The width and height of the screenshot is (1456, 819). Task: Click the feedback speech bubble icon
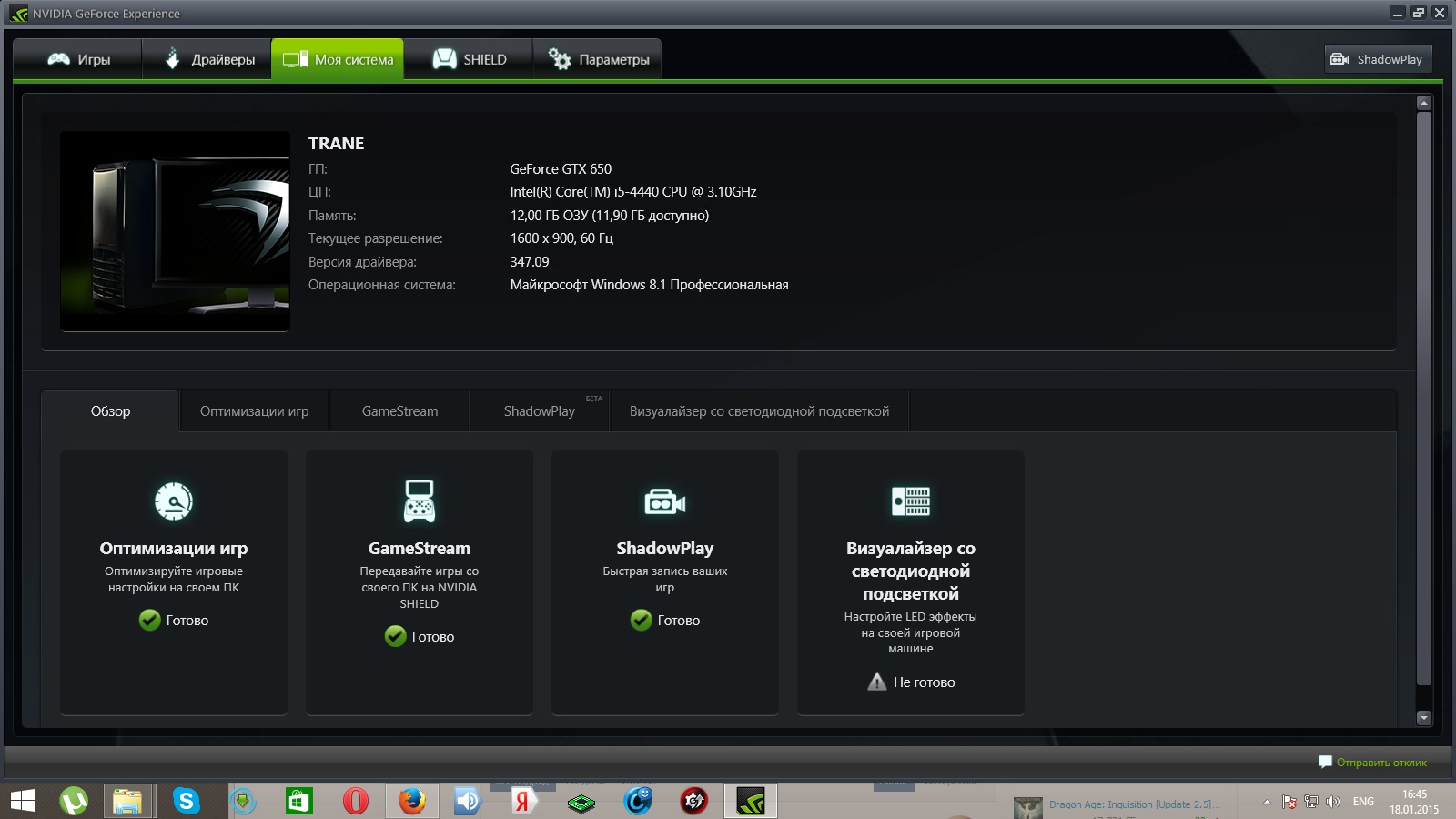pyautogui.click(x=1325, y=762)
